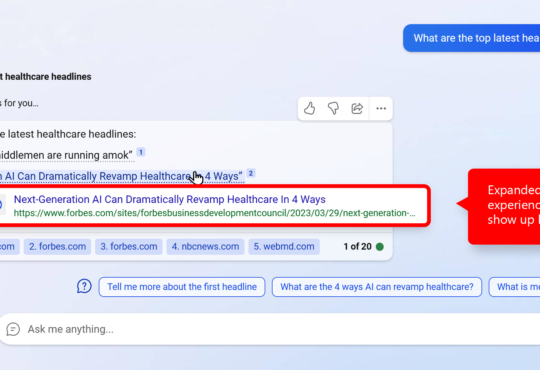
Task: Select 'What are the 4 ways AI can revamp healthcare?'
Action: pos(377,287)
